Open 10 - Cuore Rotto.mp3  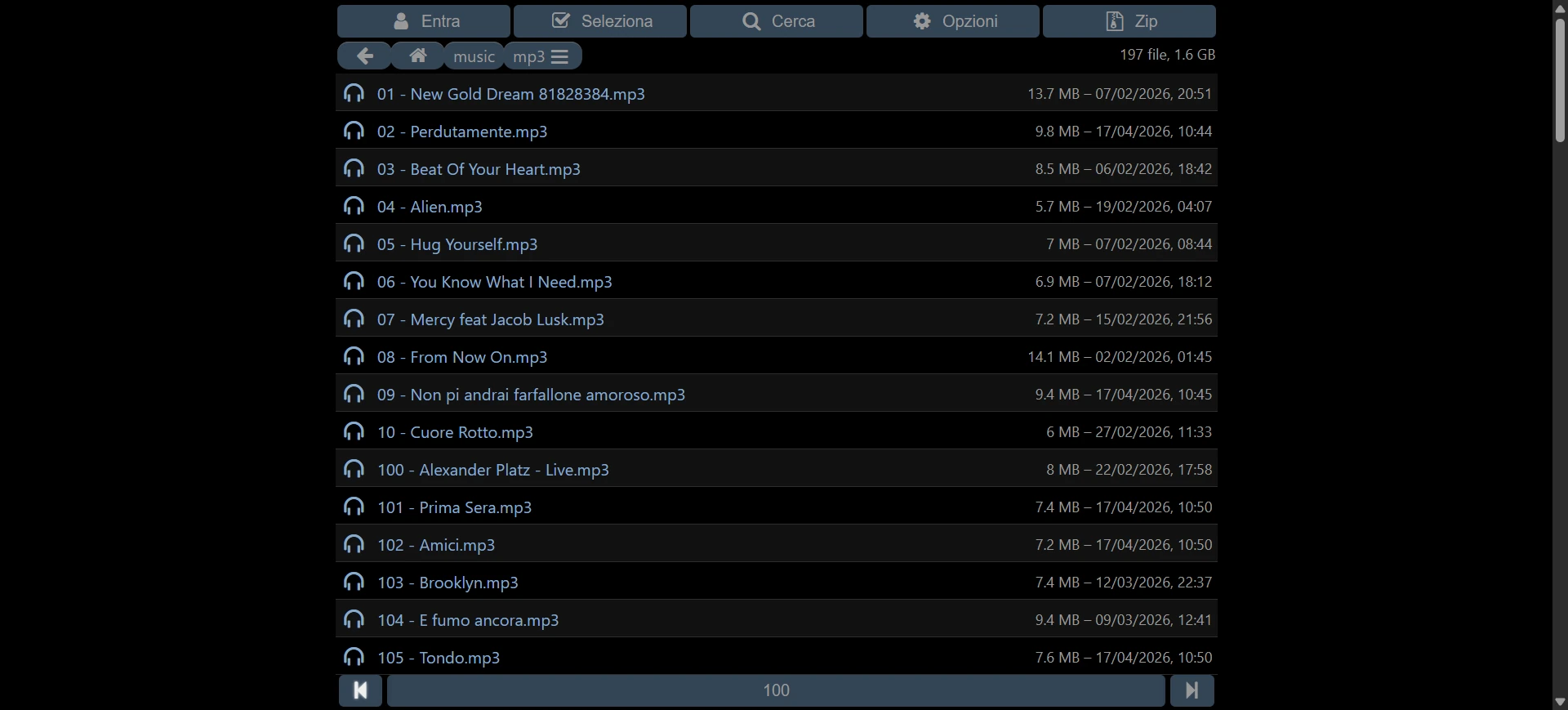[455, 432]
